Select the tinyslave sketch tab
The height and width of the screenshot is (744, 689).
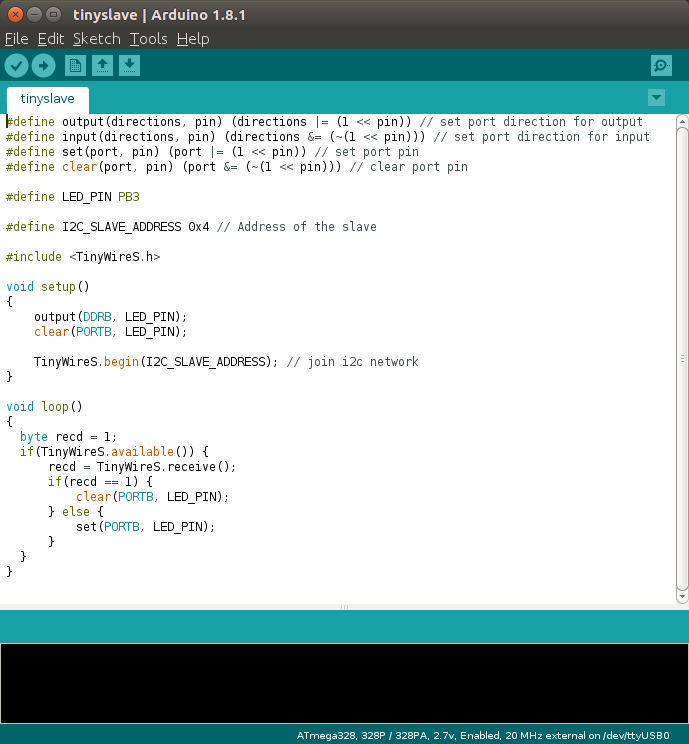pyautogui.click(x=47, y=99)
